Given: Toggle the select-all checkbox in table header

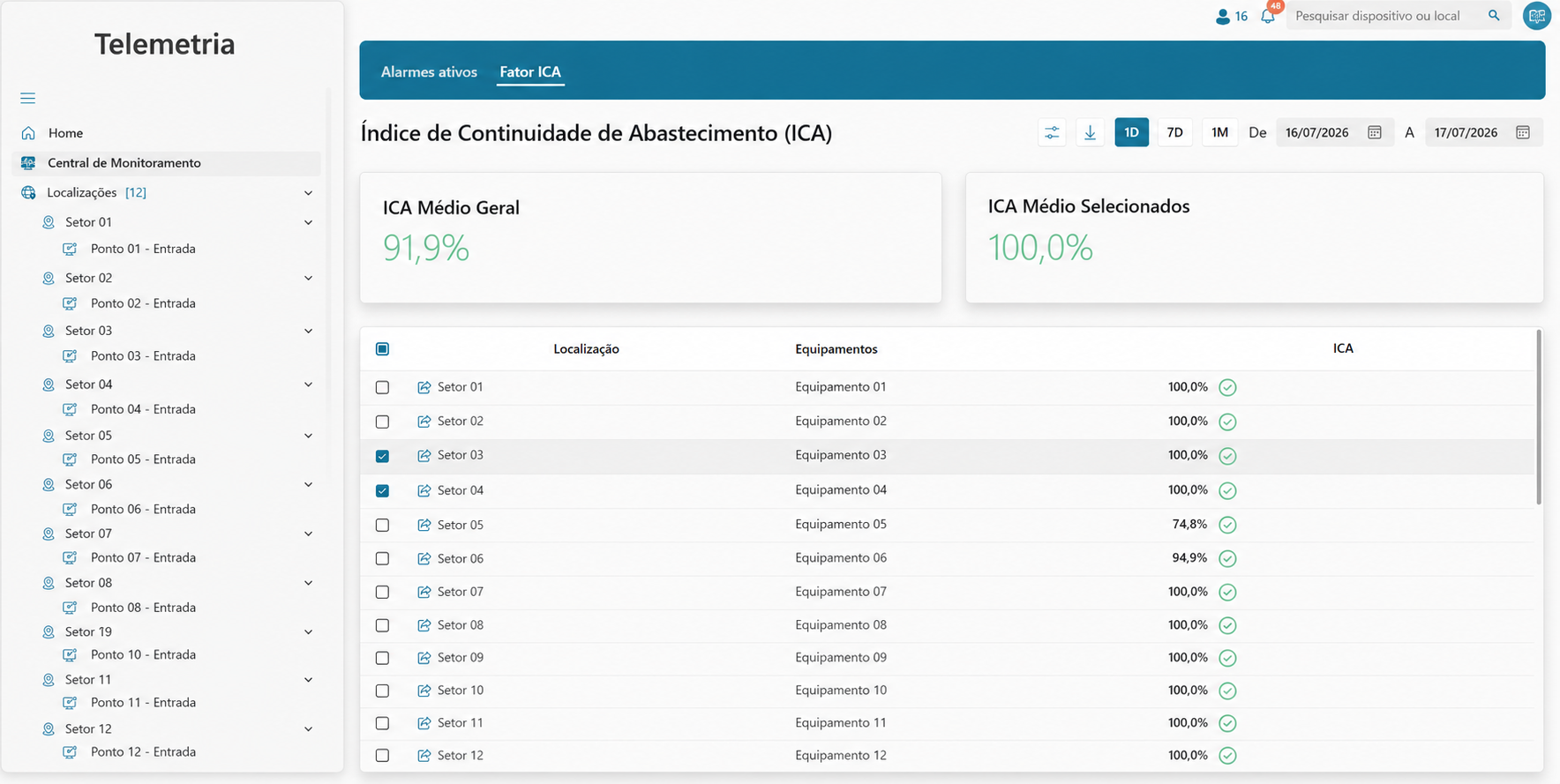Looking at the screenshot, I should 382,349.
